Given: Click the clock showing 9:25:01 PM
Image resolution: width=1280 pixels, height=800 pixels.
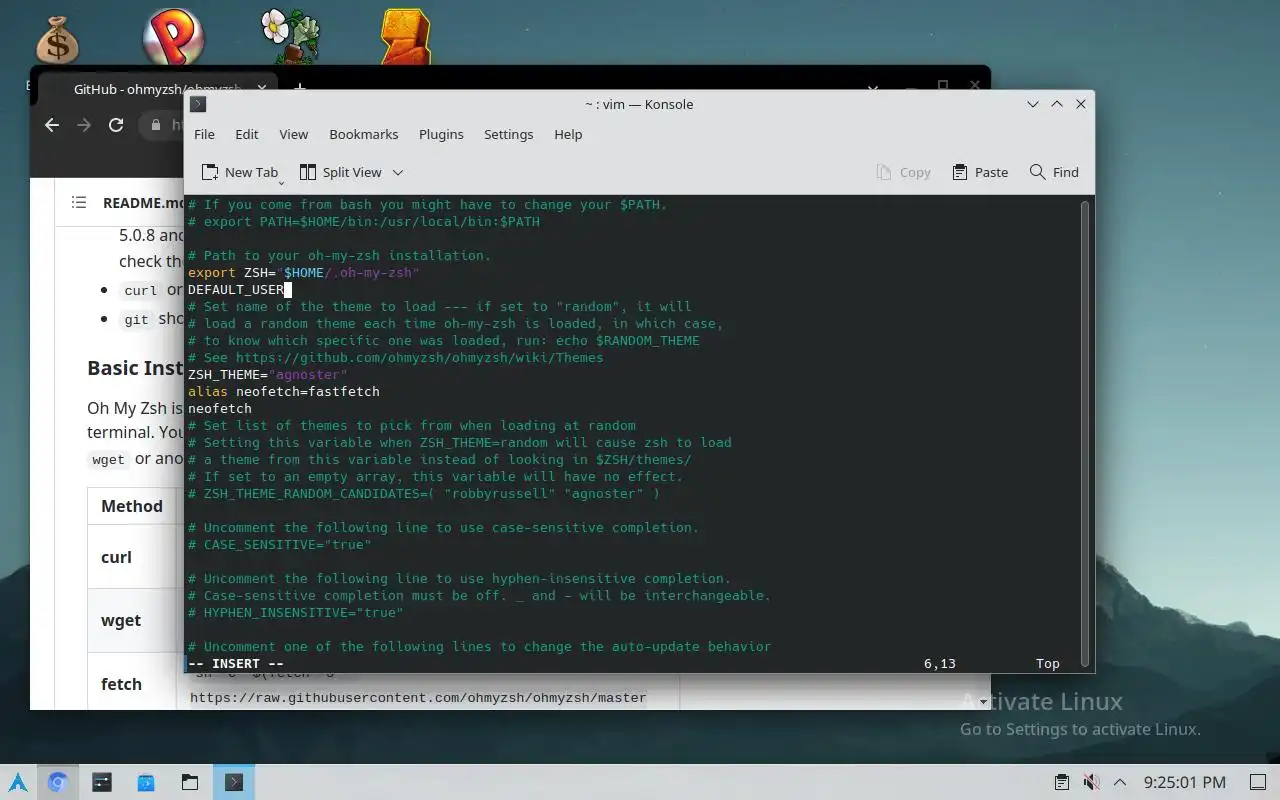Looking at the screenshot, I should coord(1185,782).
